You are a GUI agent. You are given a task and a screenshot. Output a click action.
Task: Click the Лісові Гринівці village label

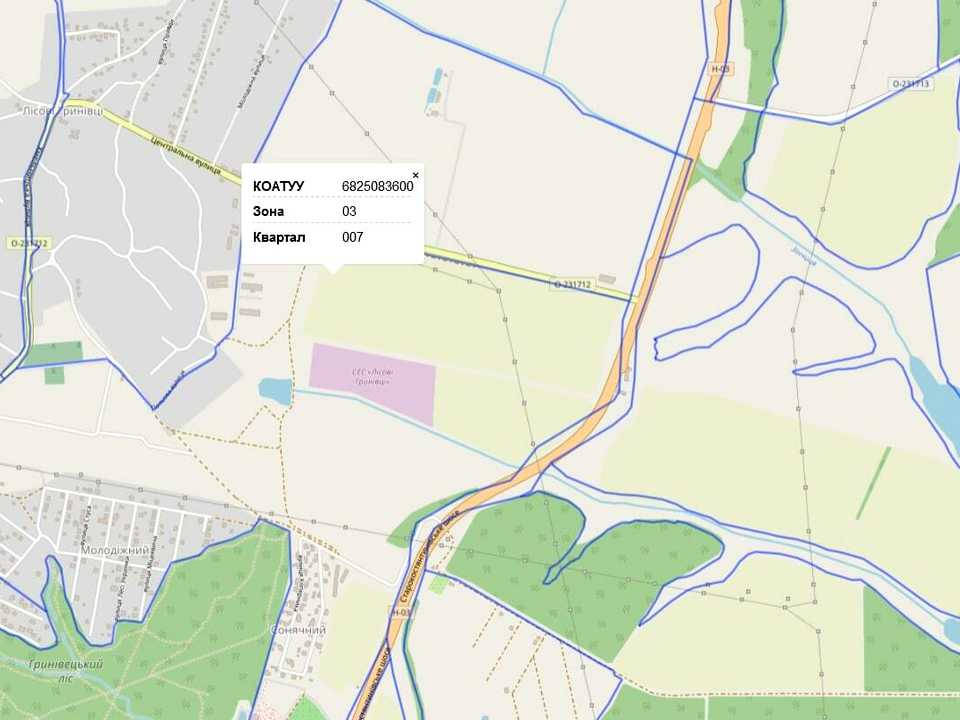tap(63, 111)
